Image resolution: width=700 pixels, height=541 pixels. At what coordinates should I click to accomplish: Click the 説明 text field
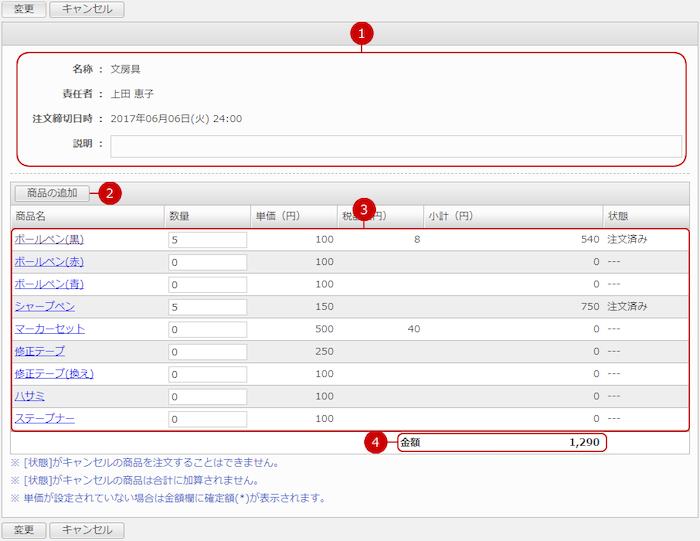pos(396,146)
